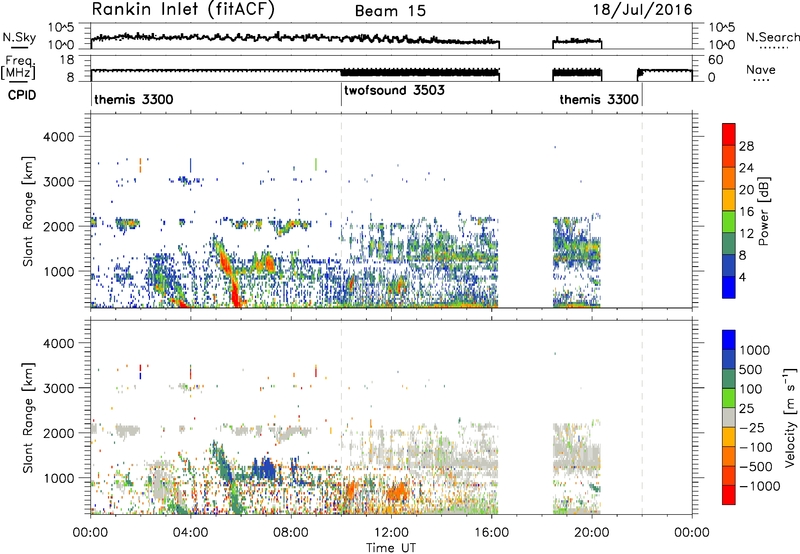Click the "-1000" tick on Velocity colorbar
The image size is (800, 554).
[759, 486]
